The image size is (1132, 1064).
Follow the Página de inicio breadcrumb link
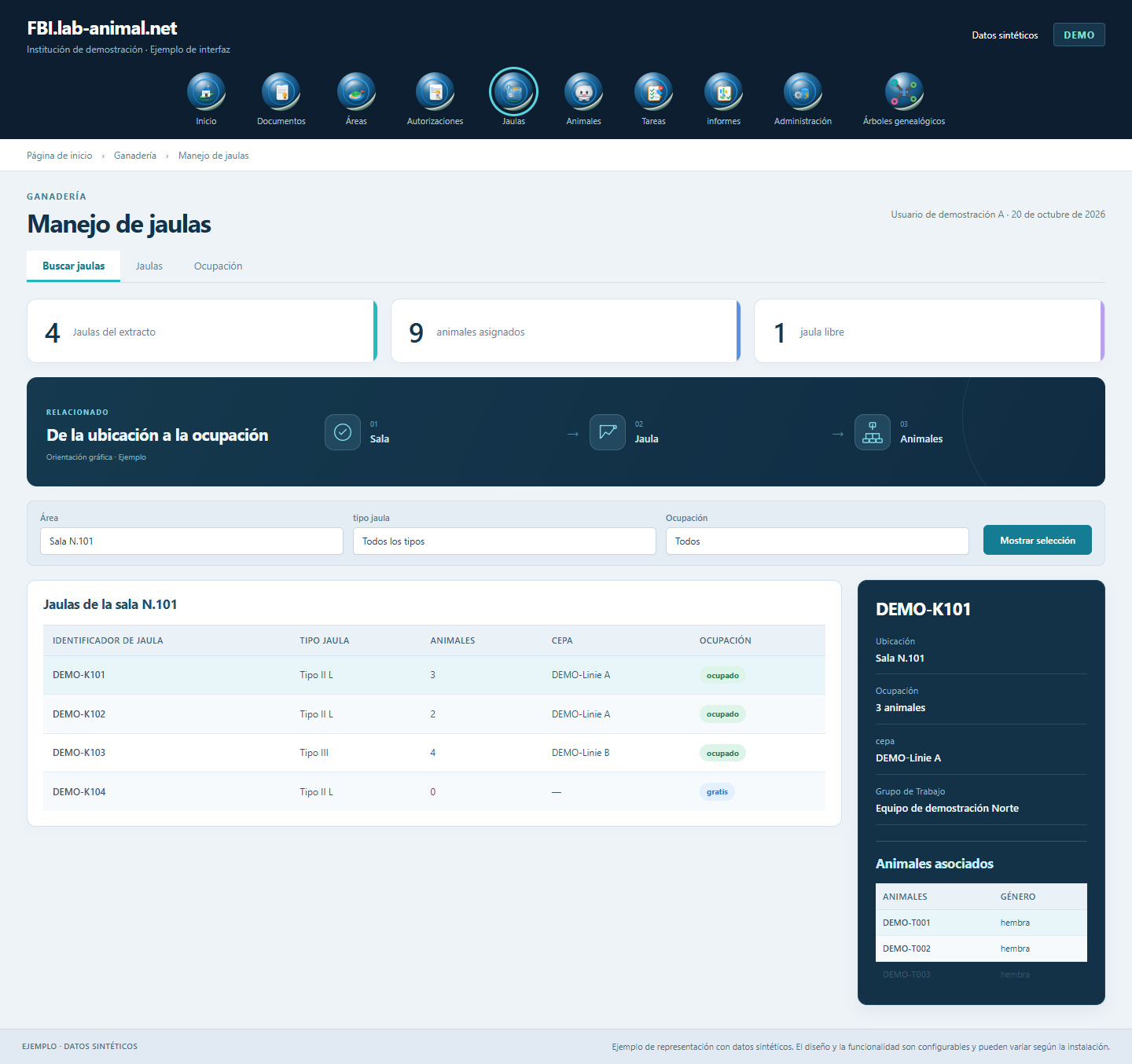point(60,156)
